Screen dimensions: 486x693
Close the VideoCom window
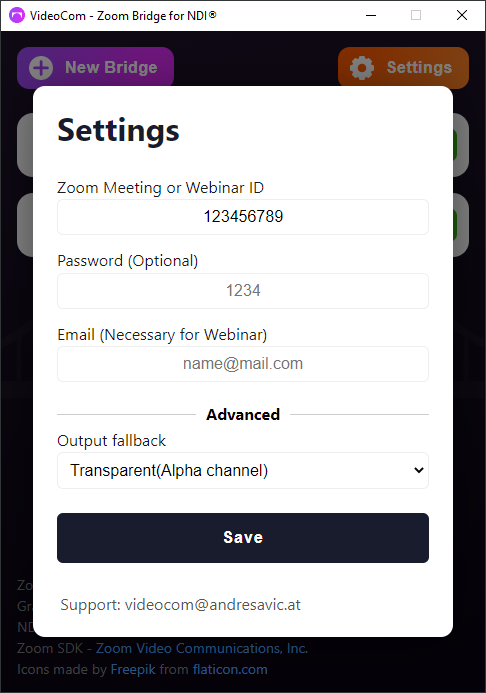462,15
